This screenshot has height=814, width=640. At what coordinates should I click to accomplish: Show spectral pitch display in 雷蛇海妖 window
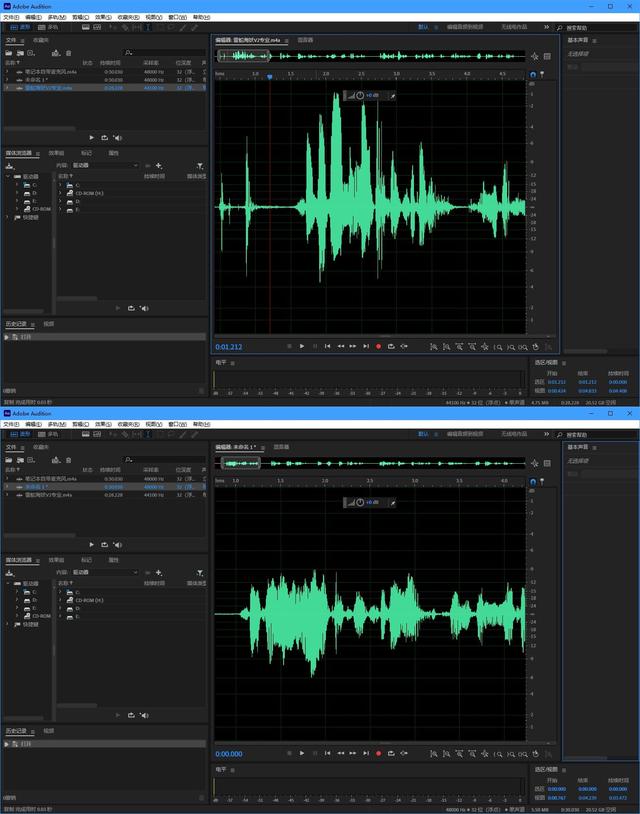(x=97, y=28)
